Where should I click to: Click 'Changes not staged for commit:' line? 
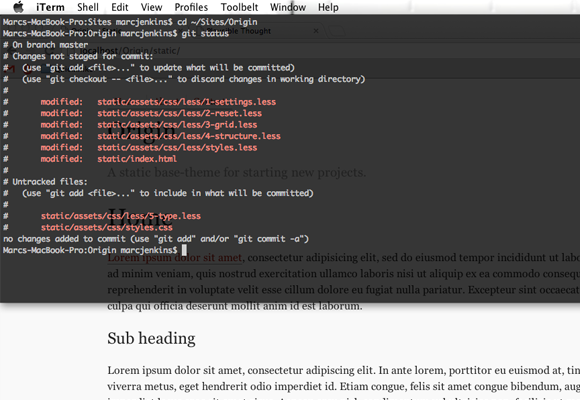click(78, 56)
